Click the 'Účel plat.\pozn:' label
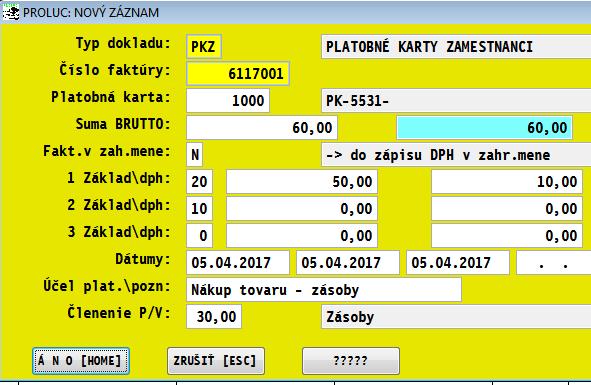Image resolution: width=591 pixels, height=385 pixels. [107, 286]
